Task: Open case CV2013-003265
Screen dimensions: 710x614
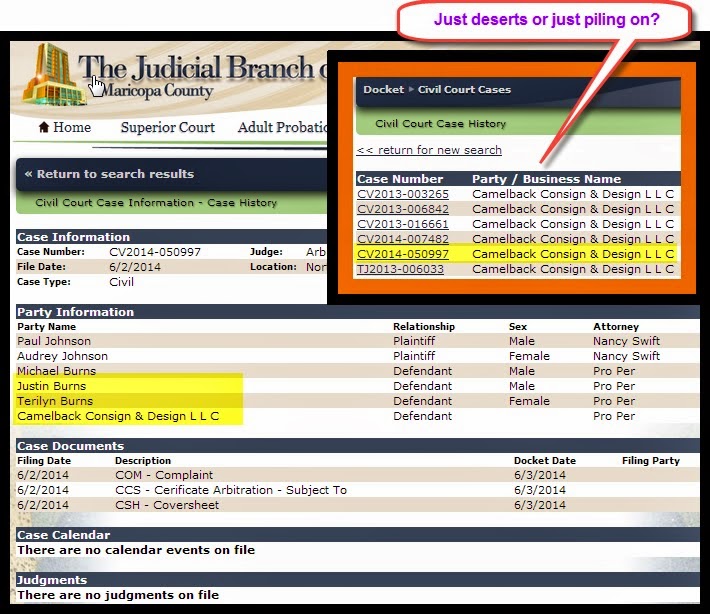Action: pos(403,194)
